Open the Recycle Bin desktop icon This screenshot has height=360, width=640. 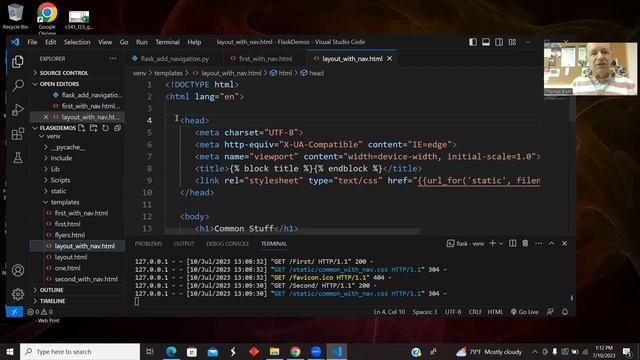(x=15, y=16)
